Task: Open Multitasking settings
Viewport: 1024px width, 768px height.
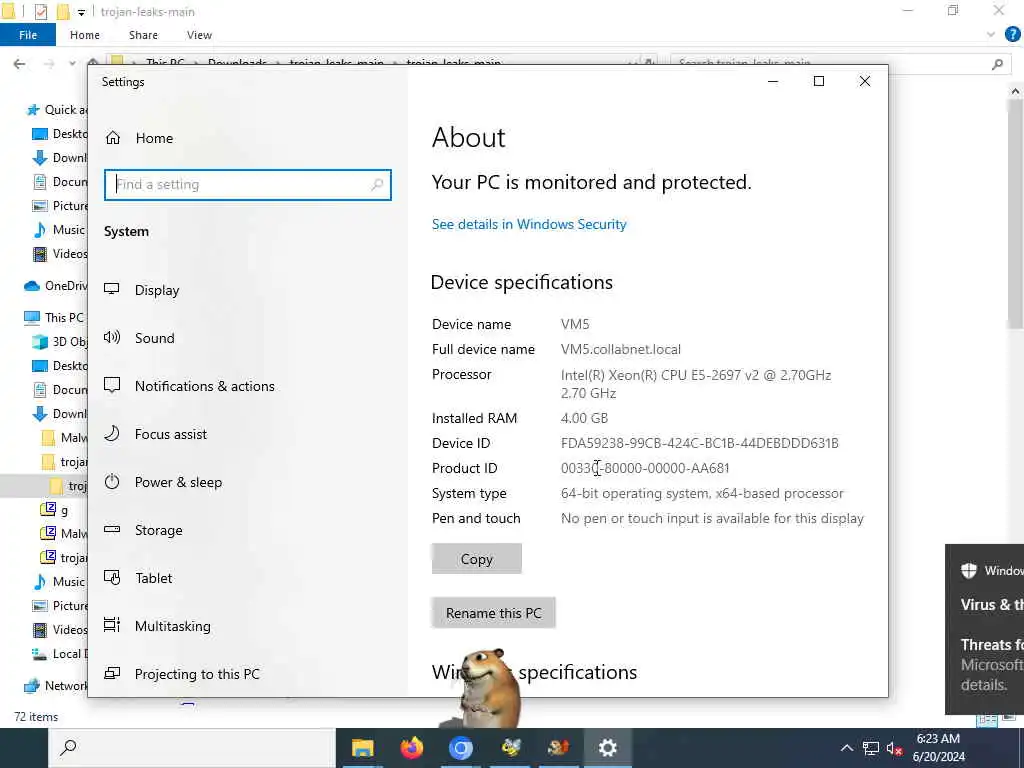Action: pos(157,626)
